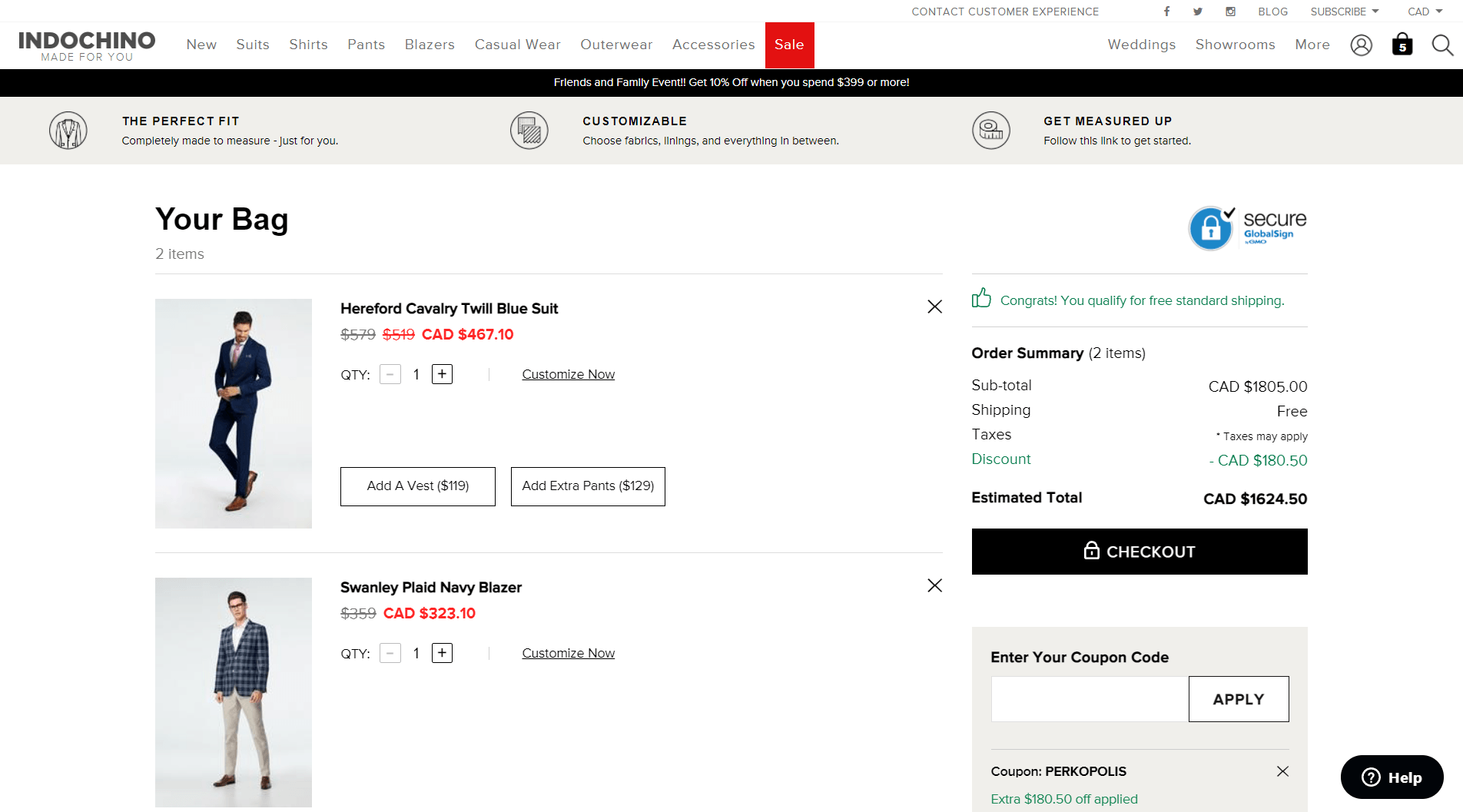
Task: Click the Hereford sale price CAD $467.10
Action: coord(467,334)
